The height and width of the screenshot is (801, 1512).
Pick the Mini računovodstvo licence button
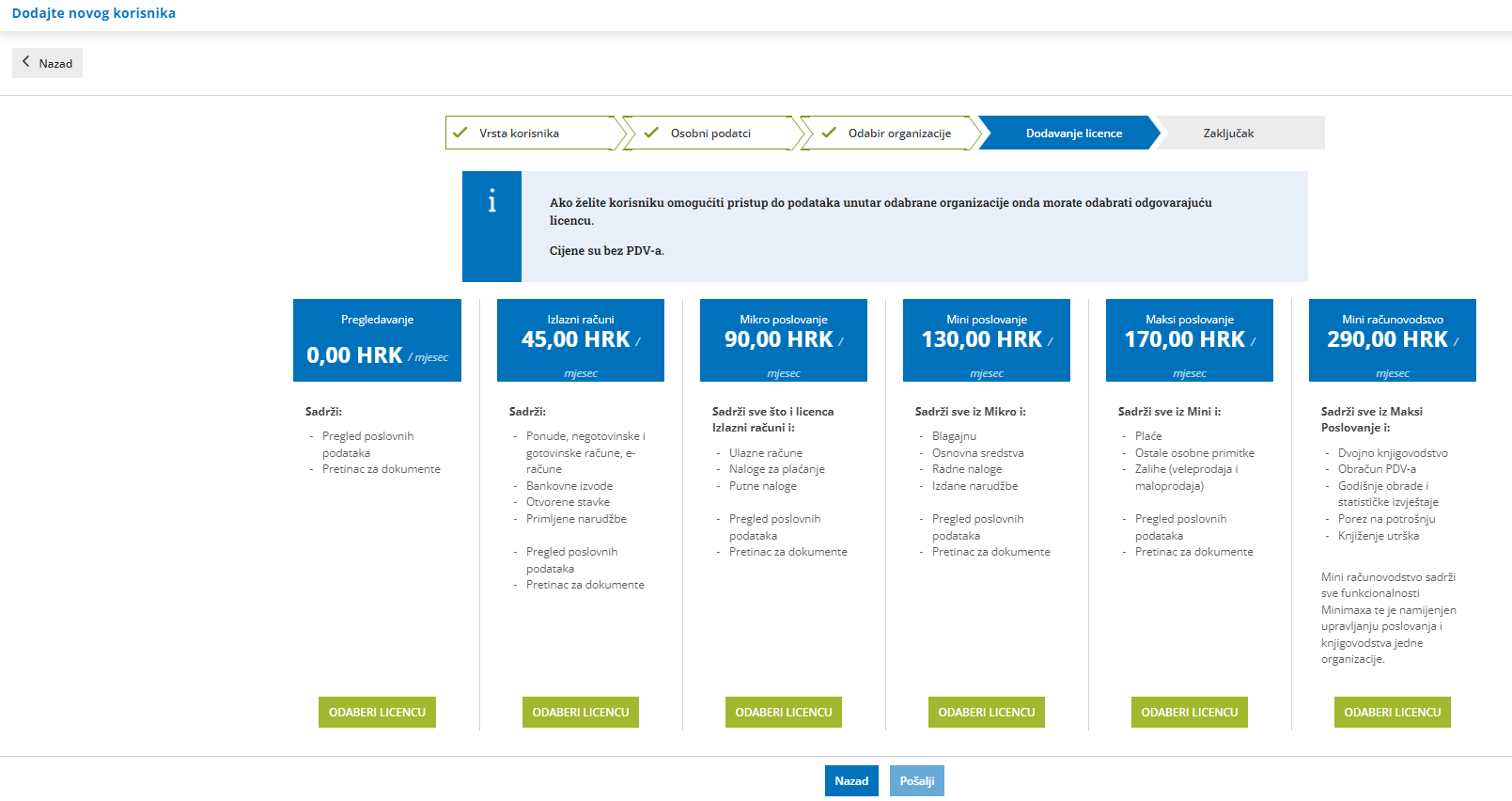point(1393,713)
